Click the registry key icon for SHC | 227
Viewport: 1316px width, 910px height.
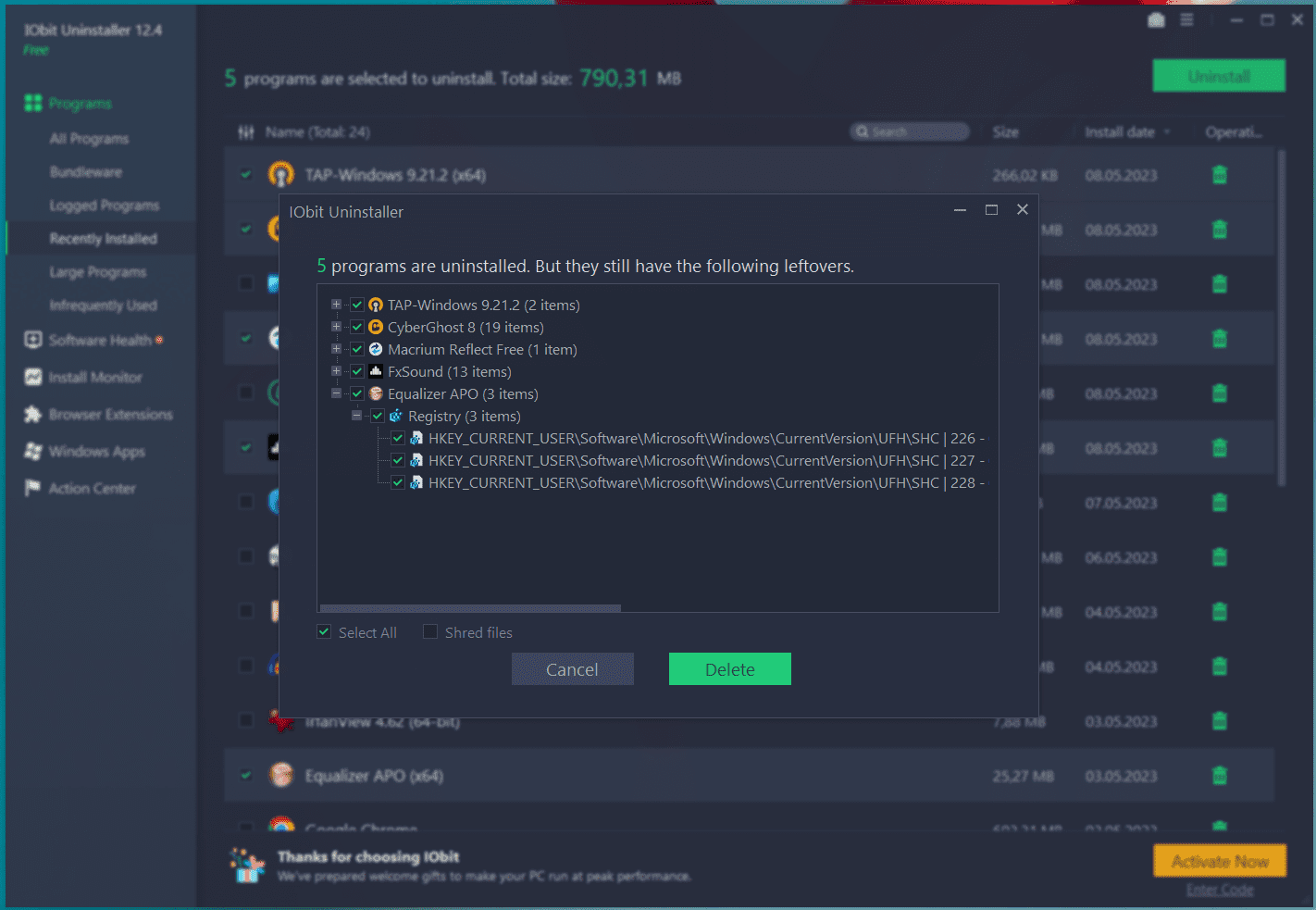coord(416,460)
